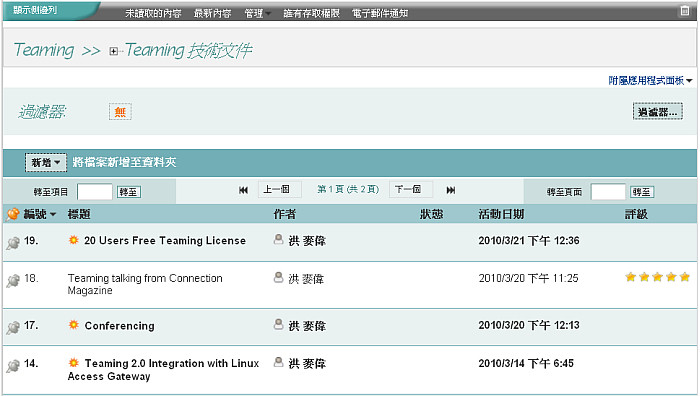Click the trash icon in top bar

pos(684,11)
